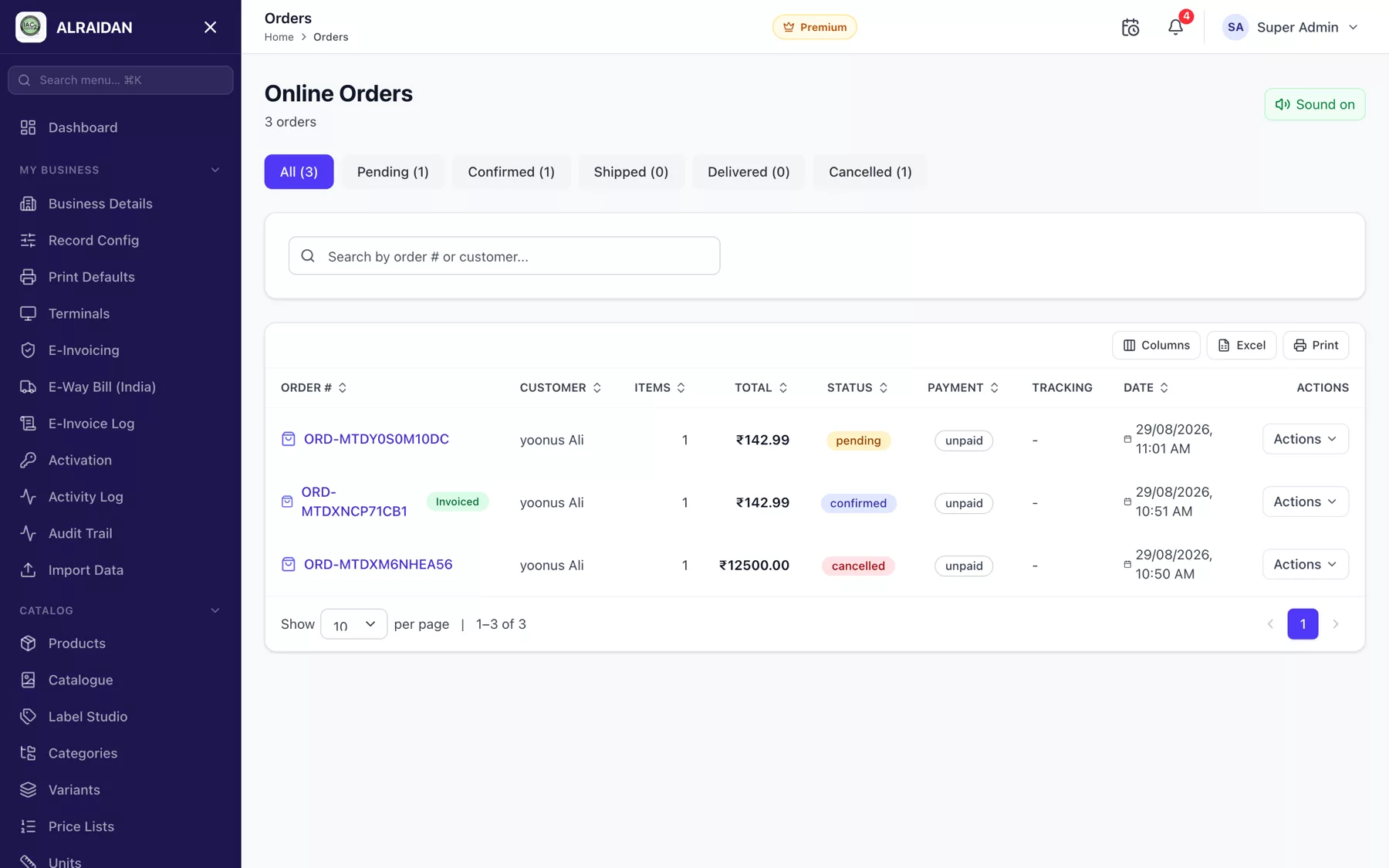Viewport: 1389px width, 868px height.
Task: Open the Dashboard grid icon
Action: click(x=29, y=127)
